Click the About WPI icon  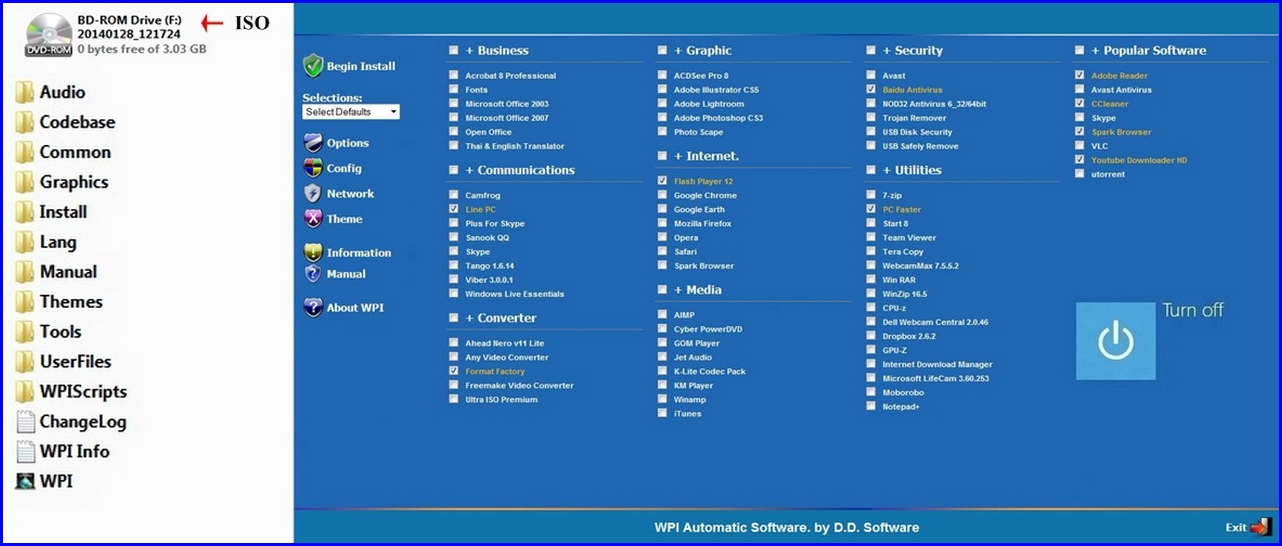click(313, 308)
